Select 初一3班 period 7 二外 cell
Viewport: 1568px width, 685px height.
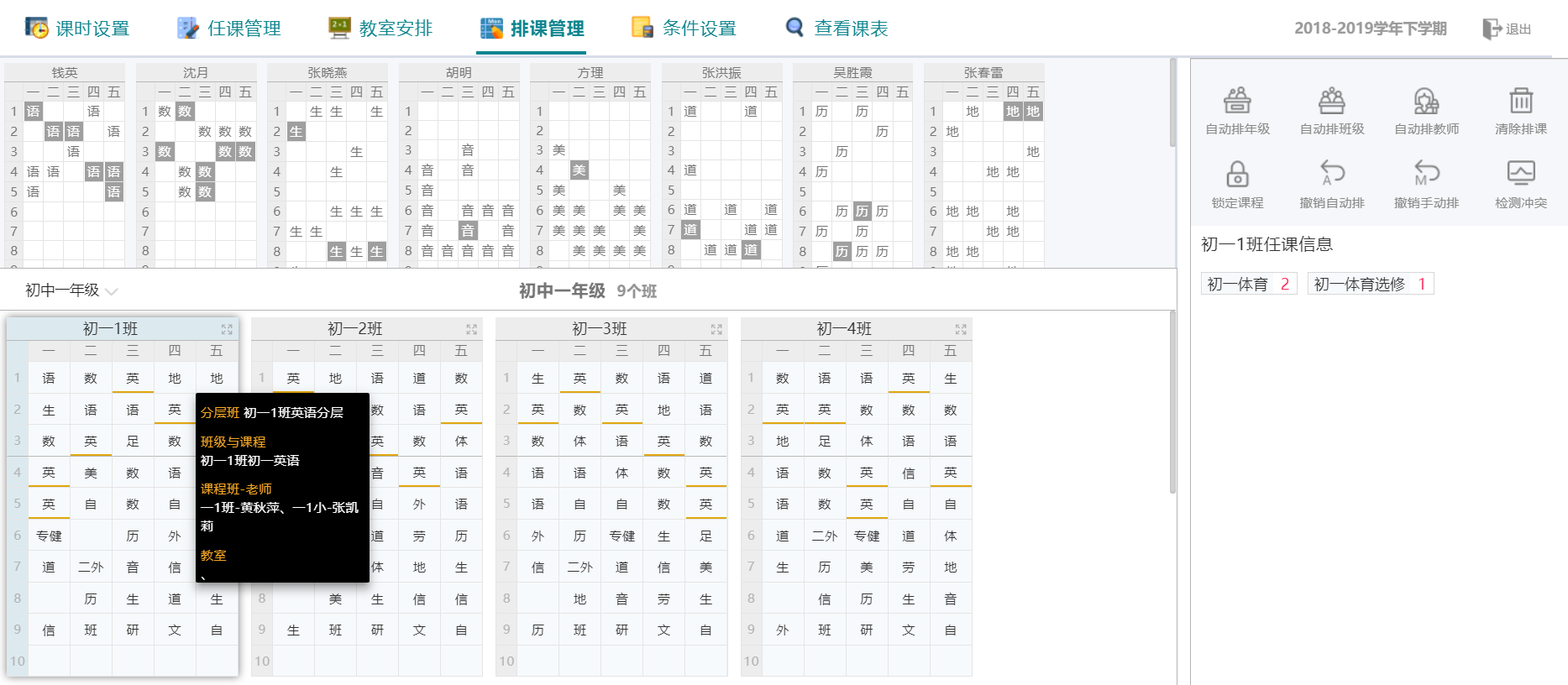tap(580, 567)
